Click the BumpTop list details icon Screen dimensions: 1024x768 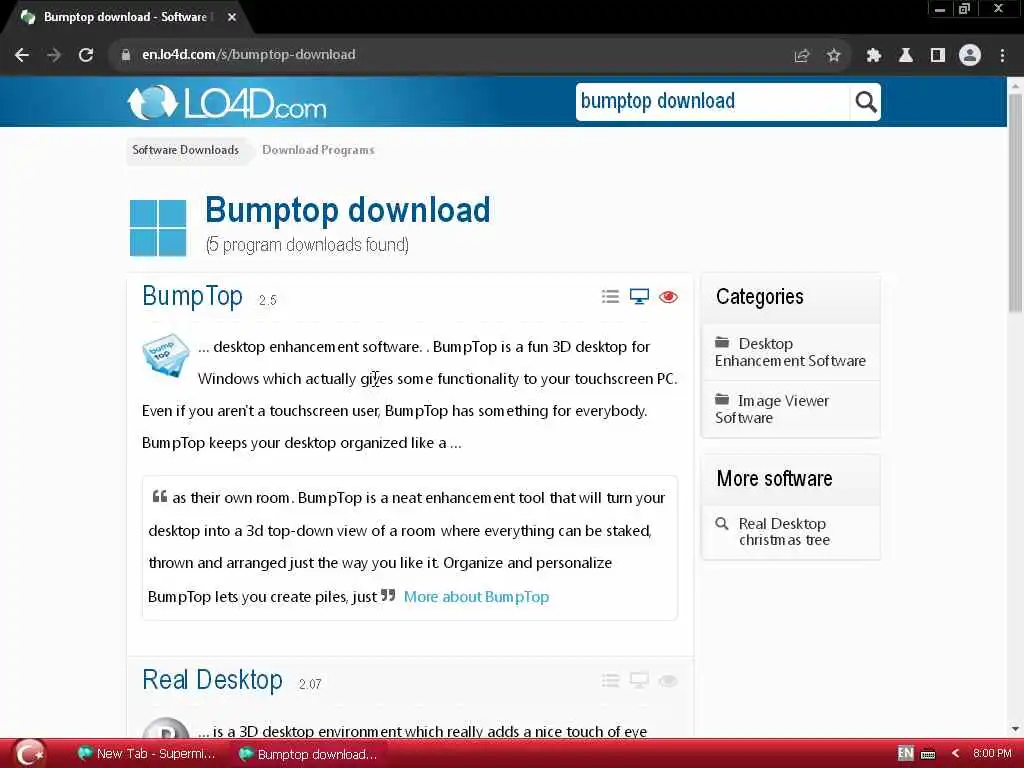(610, 297)
